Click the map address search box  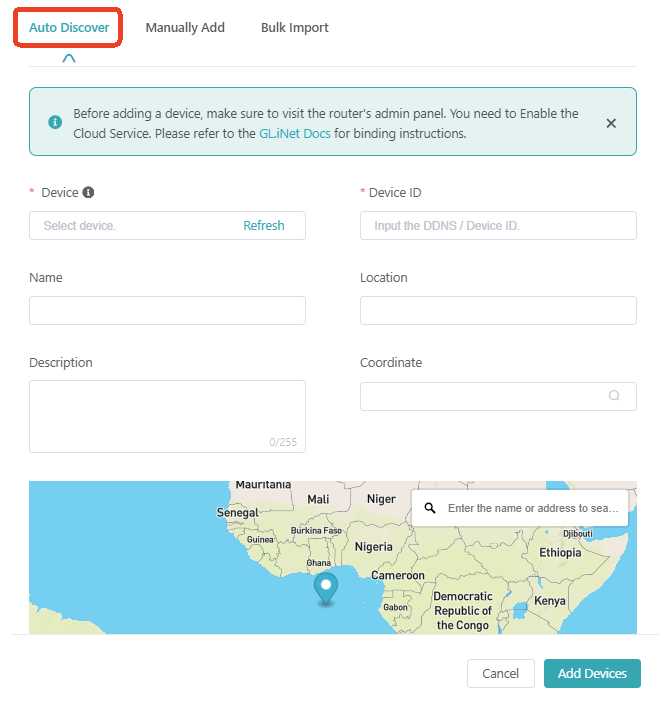[533, 508]
